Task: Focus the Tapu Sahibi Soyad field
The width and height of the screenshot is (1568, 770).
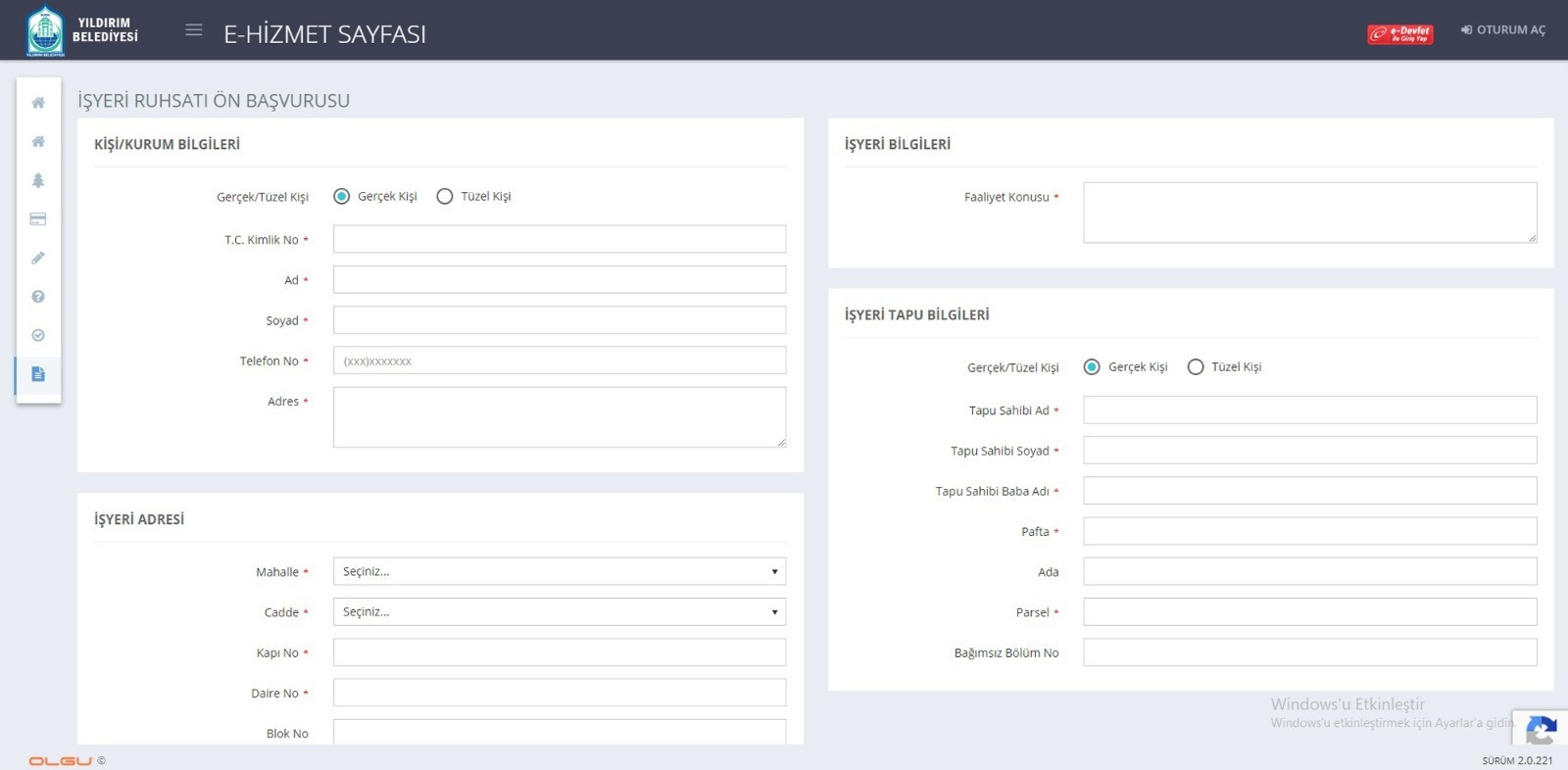Action: pos(1310,450)
